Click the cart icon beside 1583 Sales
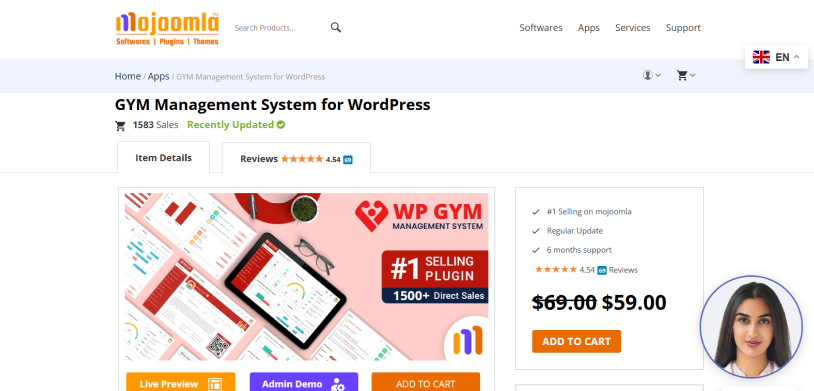The width and height of the screenshot is (814, 391). [x=120, y=125]
